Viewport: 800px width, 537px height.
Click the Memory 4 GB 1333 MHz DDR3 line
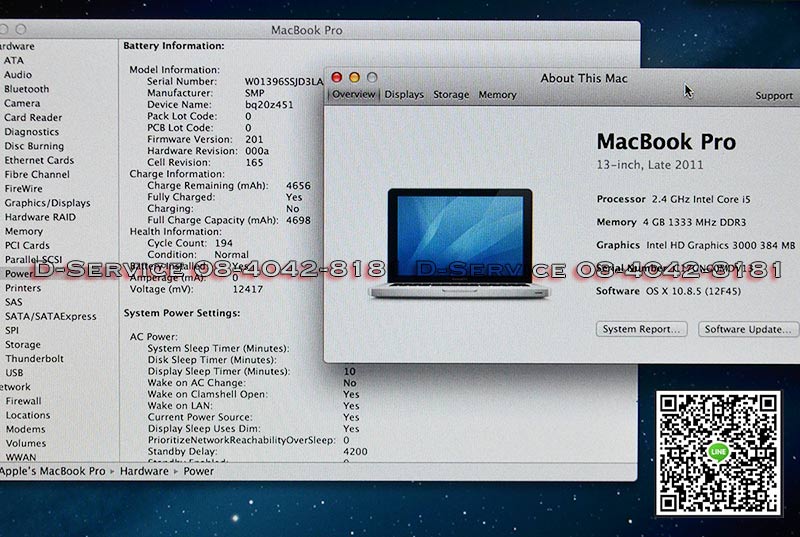671,222
